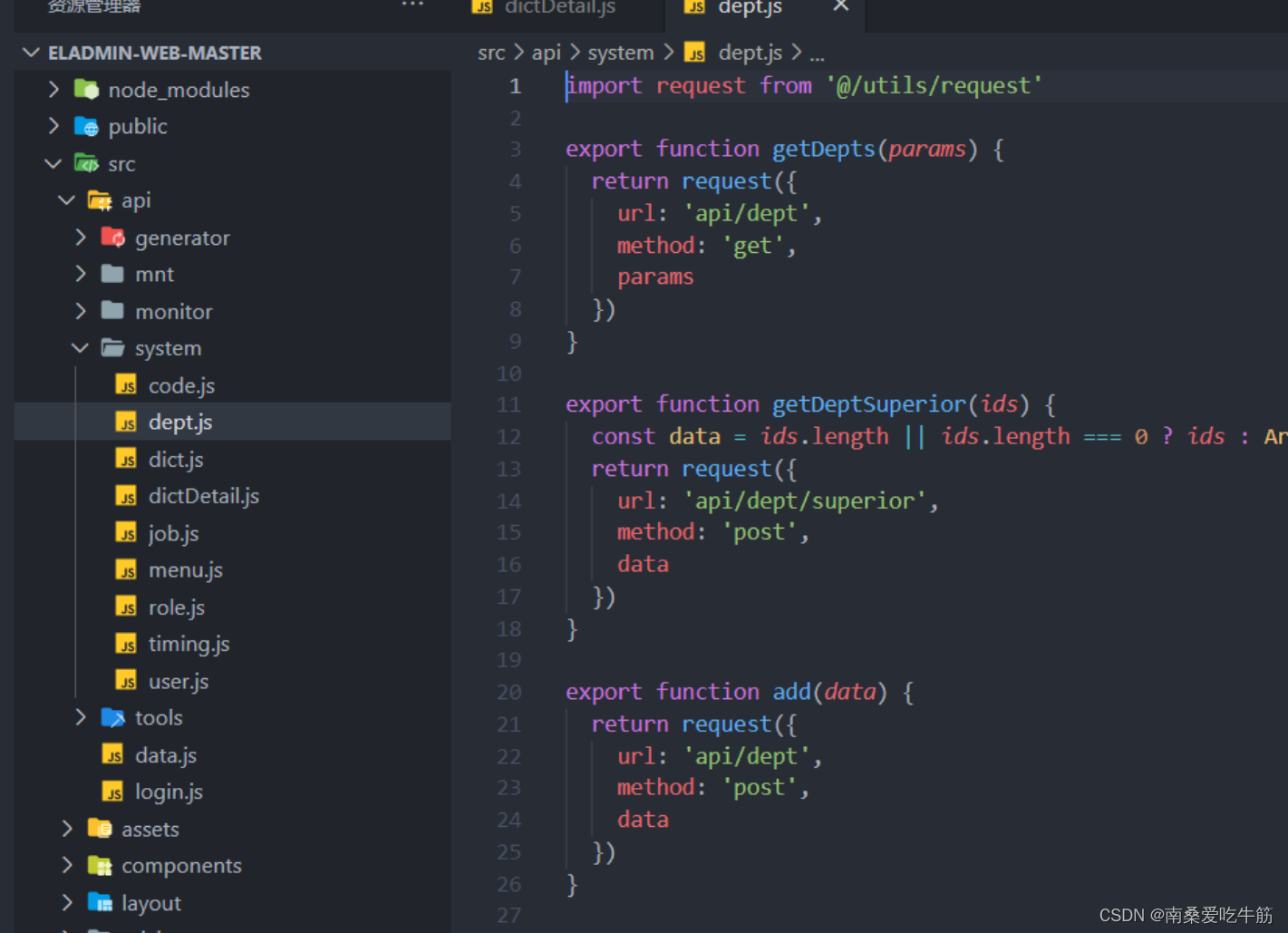Expand the tools folder chevron
The image size is (1288, 933).
pyautogui.click(x=81, y=717)
